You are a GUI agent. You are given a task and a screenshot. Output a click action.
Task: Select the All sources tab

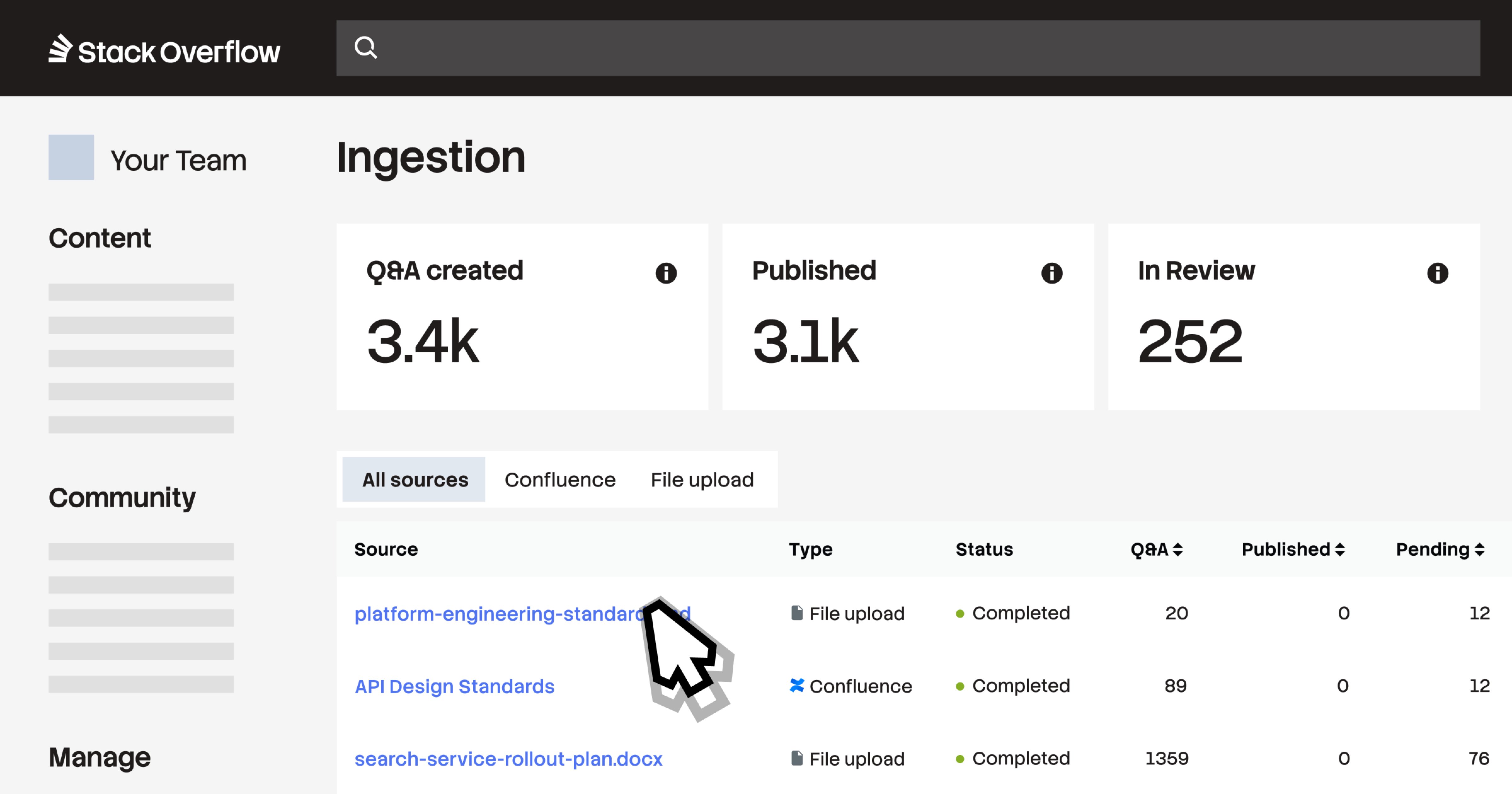click(413, 479)
